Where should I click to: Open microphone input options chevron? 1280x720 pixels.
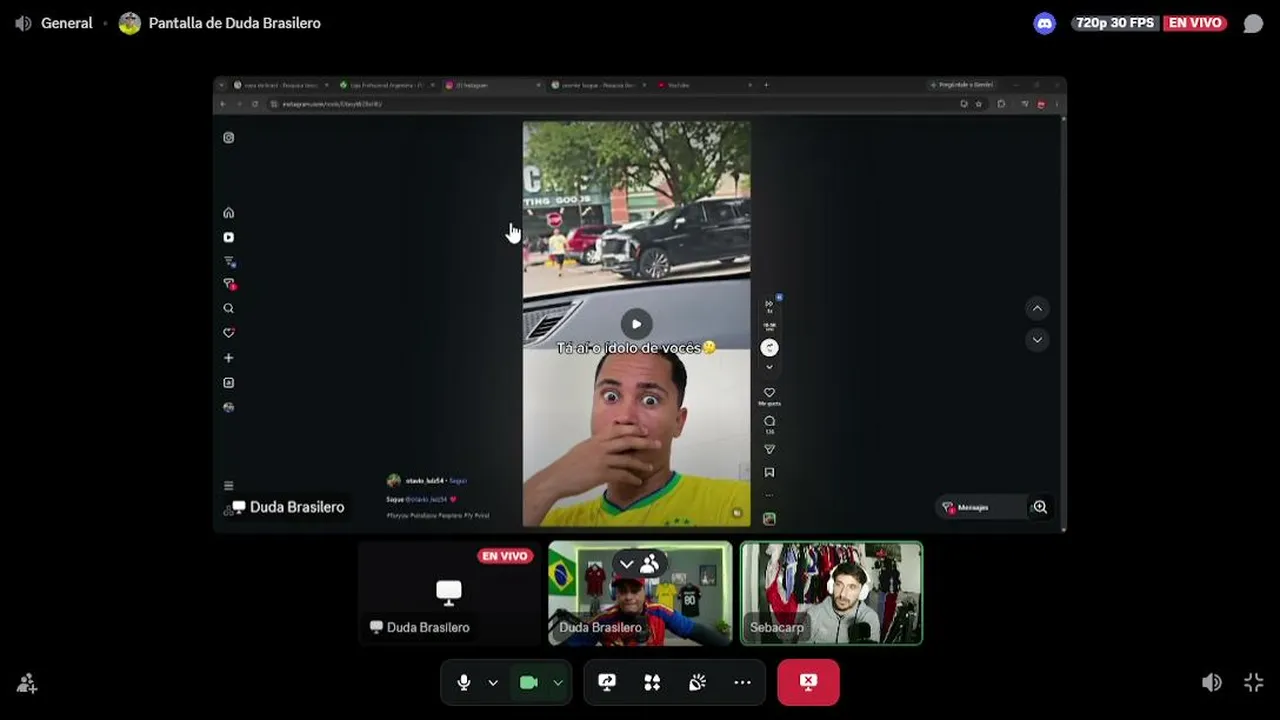pyautogui.click(x=493, y=683)
